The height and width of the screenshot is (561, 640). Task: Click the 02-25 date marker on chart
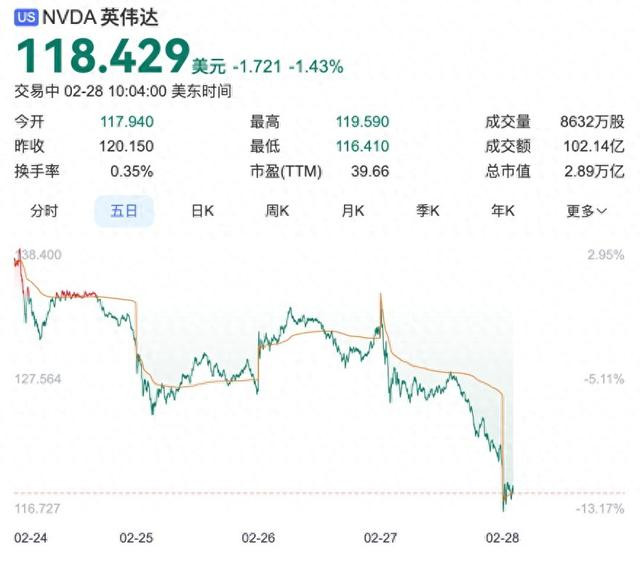pyautogui.click(x=136, y=538)
